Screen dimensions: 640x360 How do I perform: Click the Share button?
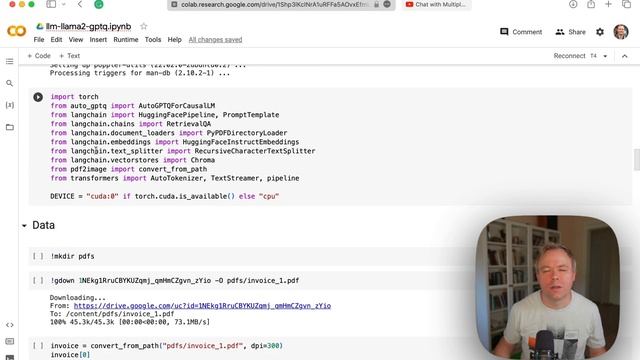pos(571,32)
